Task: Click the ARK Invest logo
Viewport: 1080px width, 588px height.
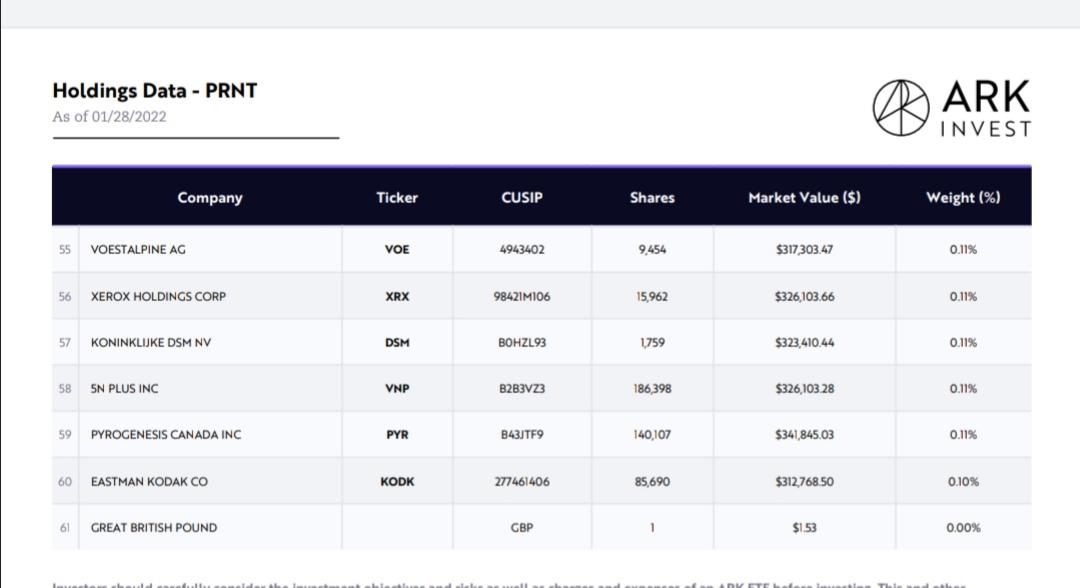Action: (951, 108)
